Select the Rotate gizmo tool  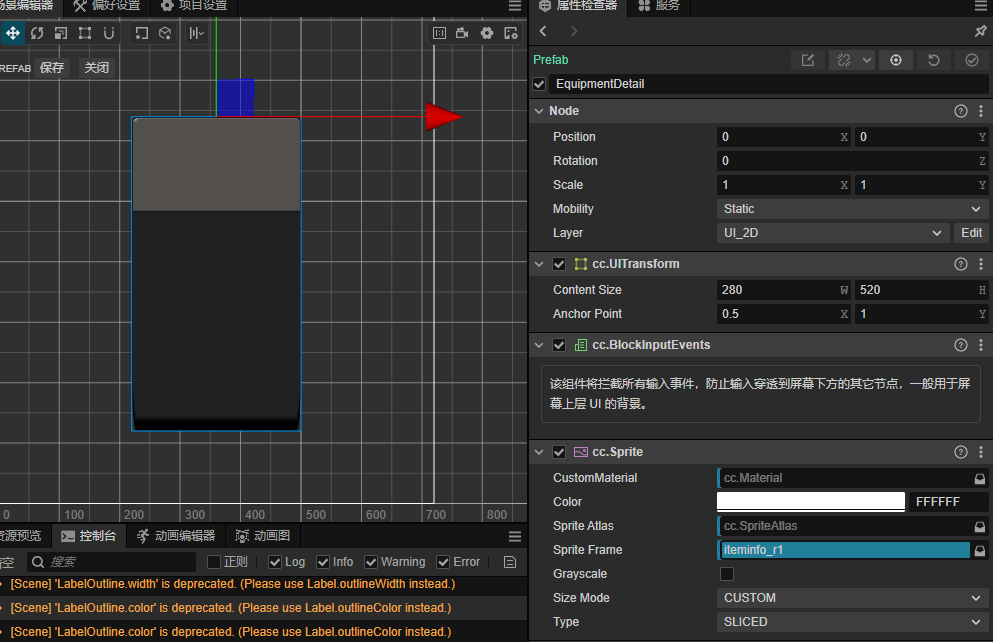(37, 33)
